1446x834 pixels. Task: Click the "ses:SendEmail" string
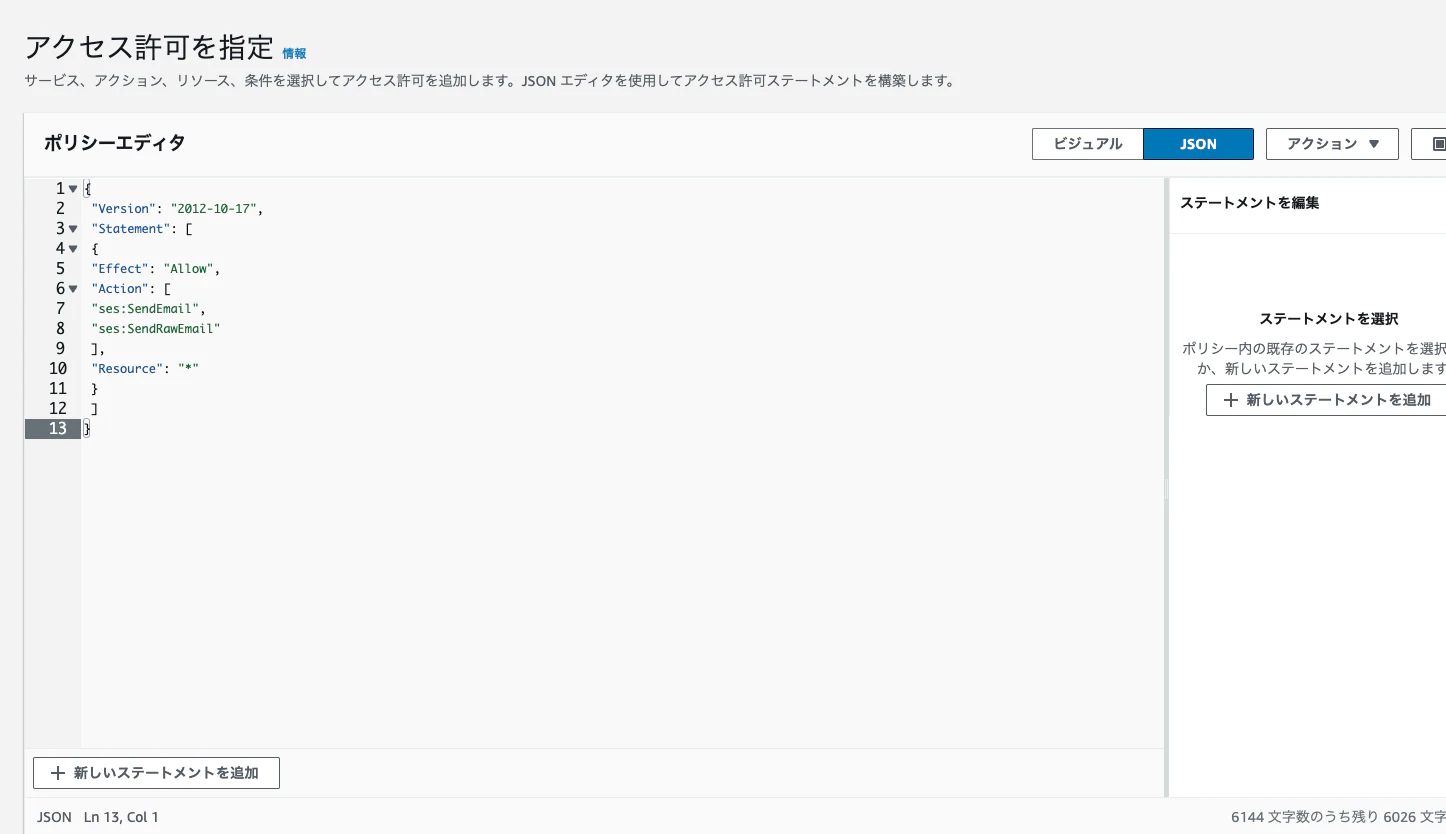[144, 309]
